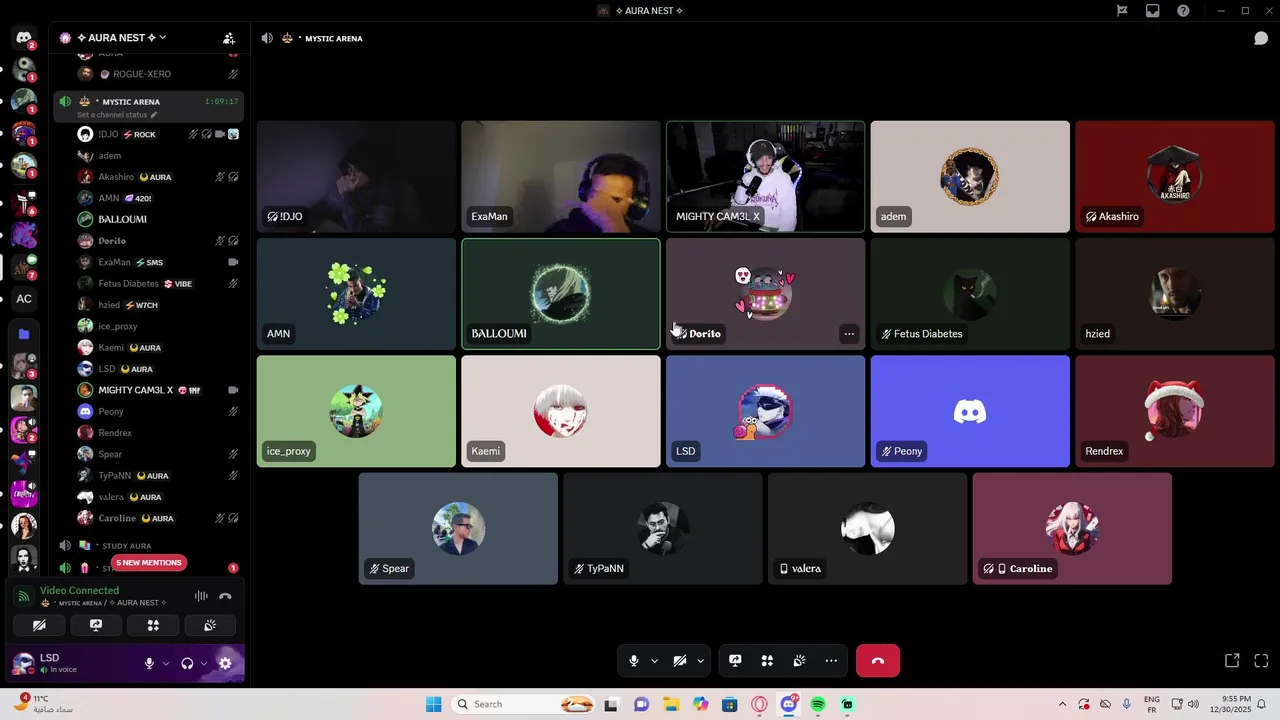Click the Video Connected status text
Screen dimensions: 1280x720
79,590
